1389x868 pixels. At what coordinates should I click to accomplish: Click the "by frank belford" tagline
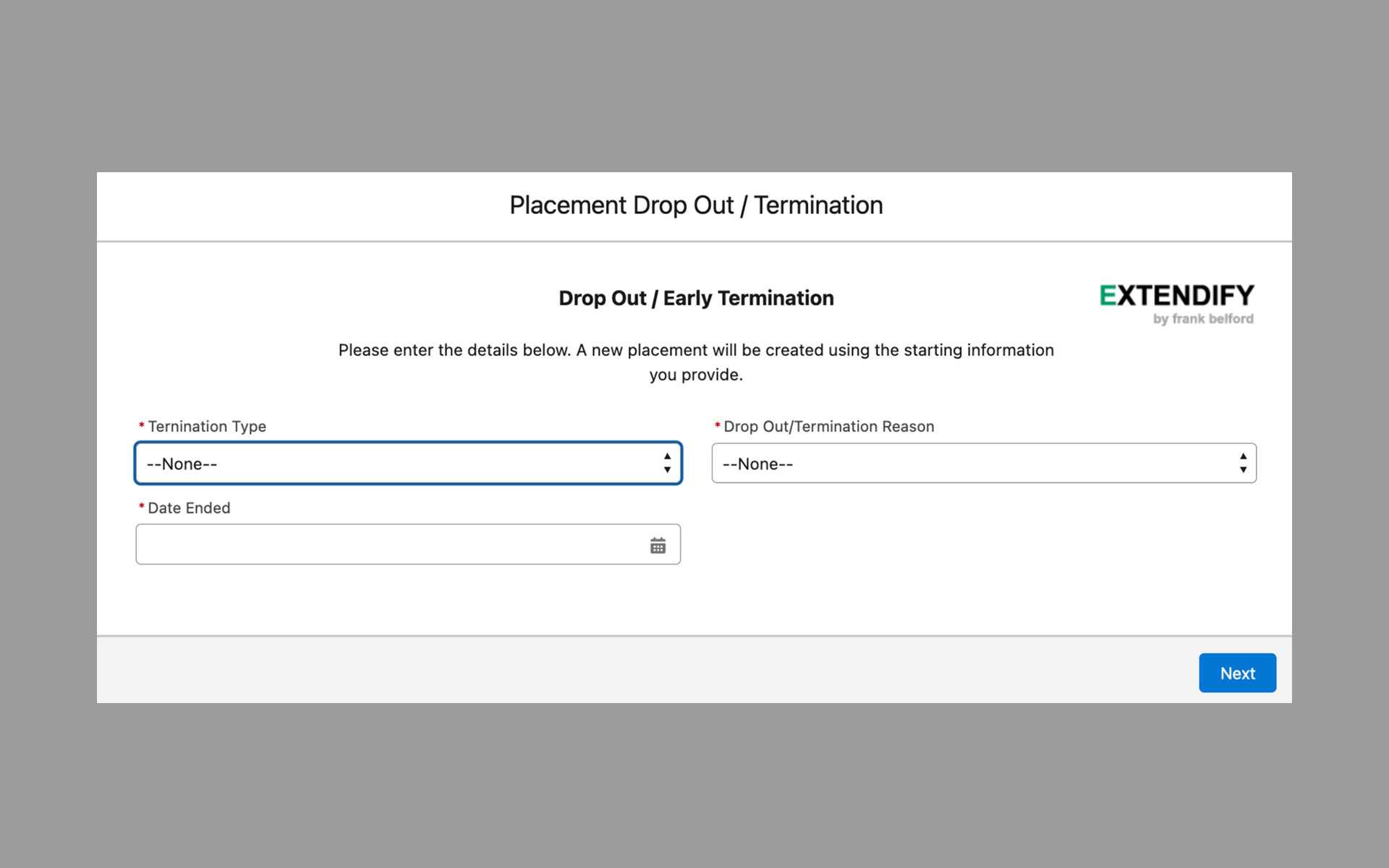(x=1203, y=319)
